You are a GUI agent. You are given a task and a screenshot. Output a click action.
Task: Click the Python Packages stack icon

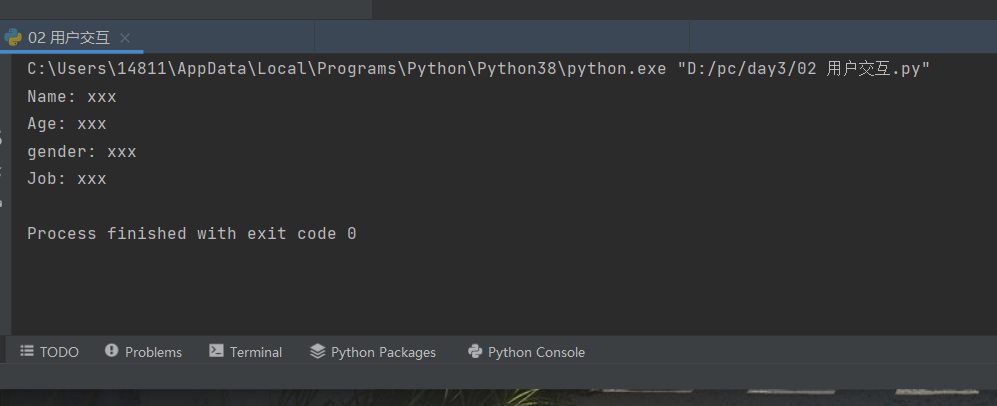point(318,352)
